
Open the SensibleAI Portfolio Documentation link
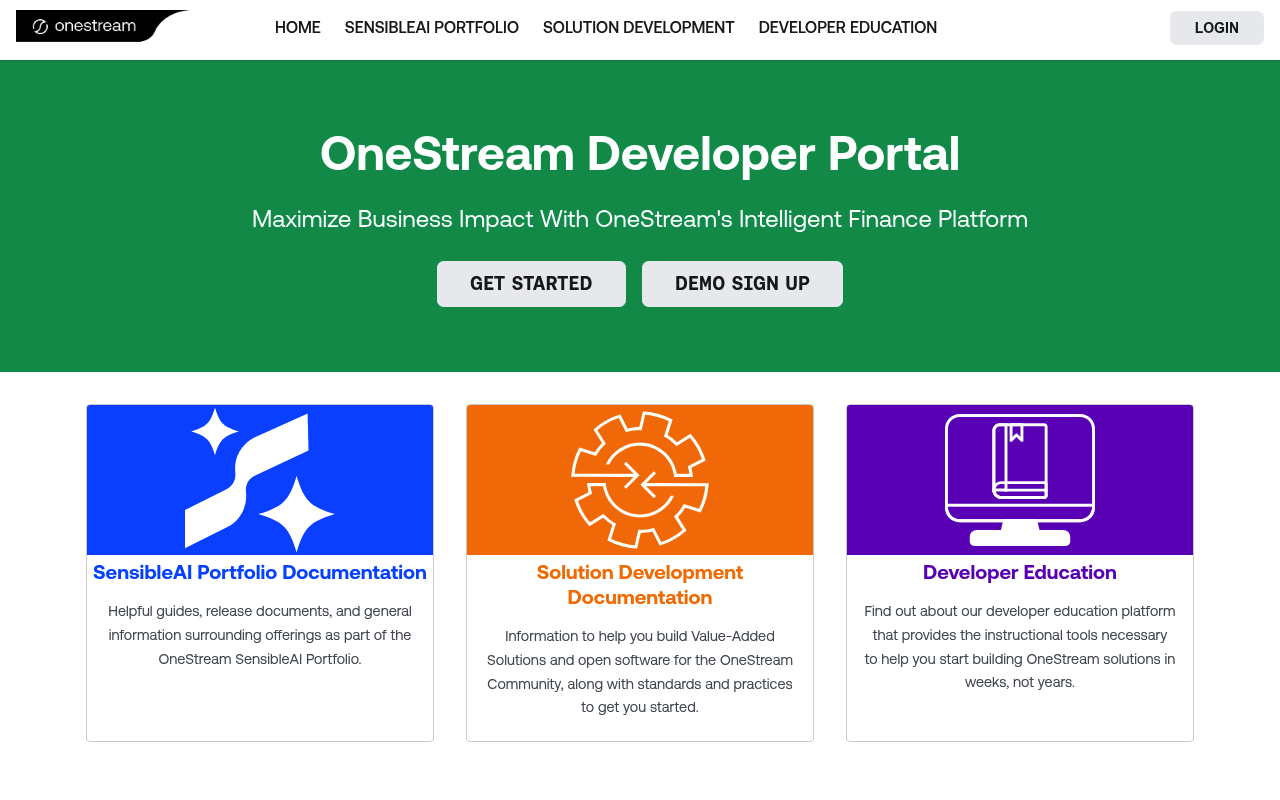260,573
